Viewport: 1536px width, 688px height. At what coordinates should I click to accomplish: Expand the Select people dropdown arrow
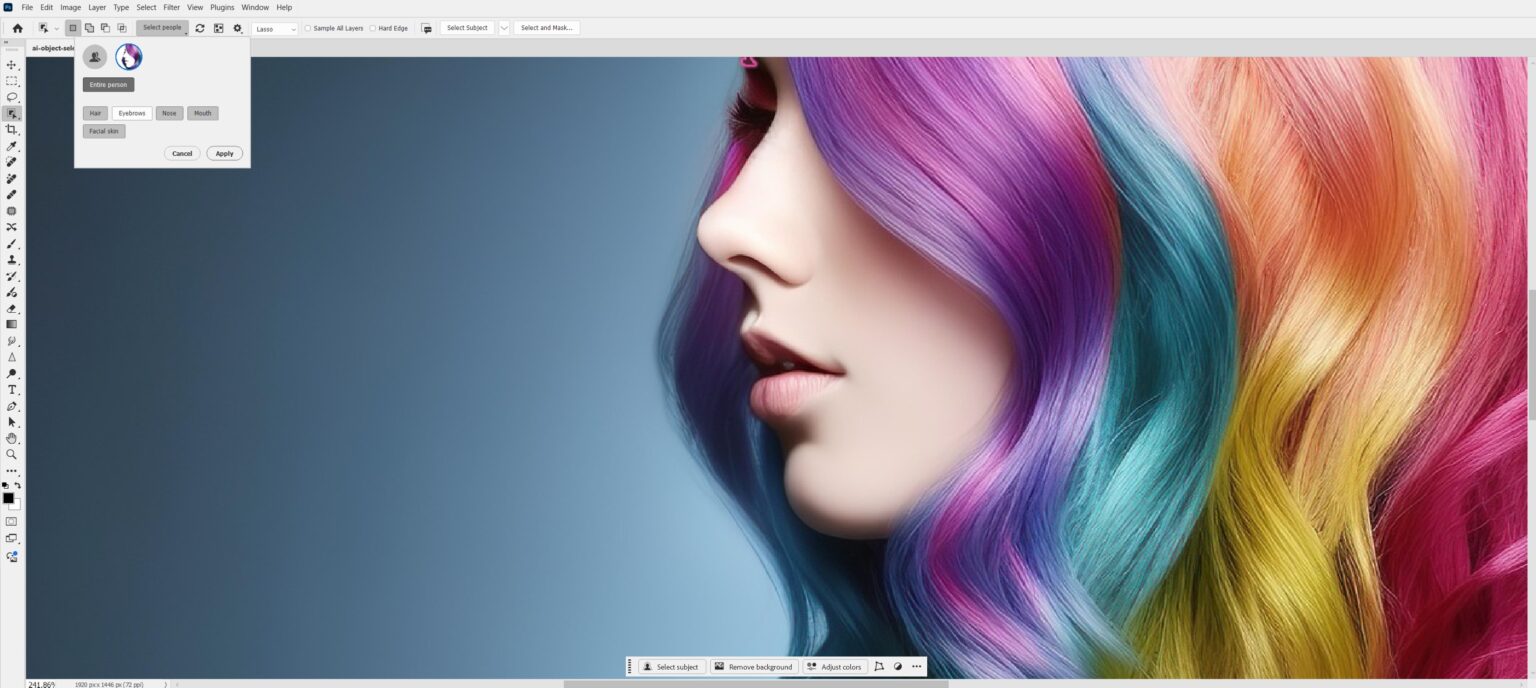[x=187, y=31]
